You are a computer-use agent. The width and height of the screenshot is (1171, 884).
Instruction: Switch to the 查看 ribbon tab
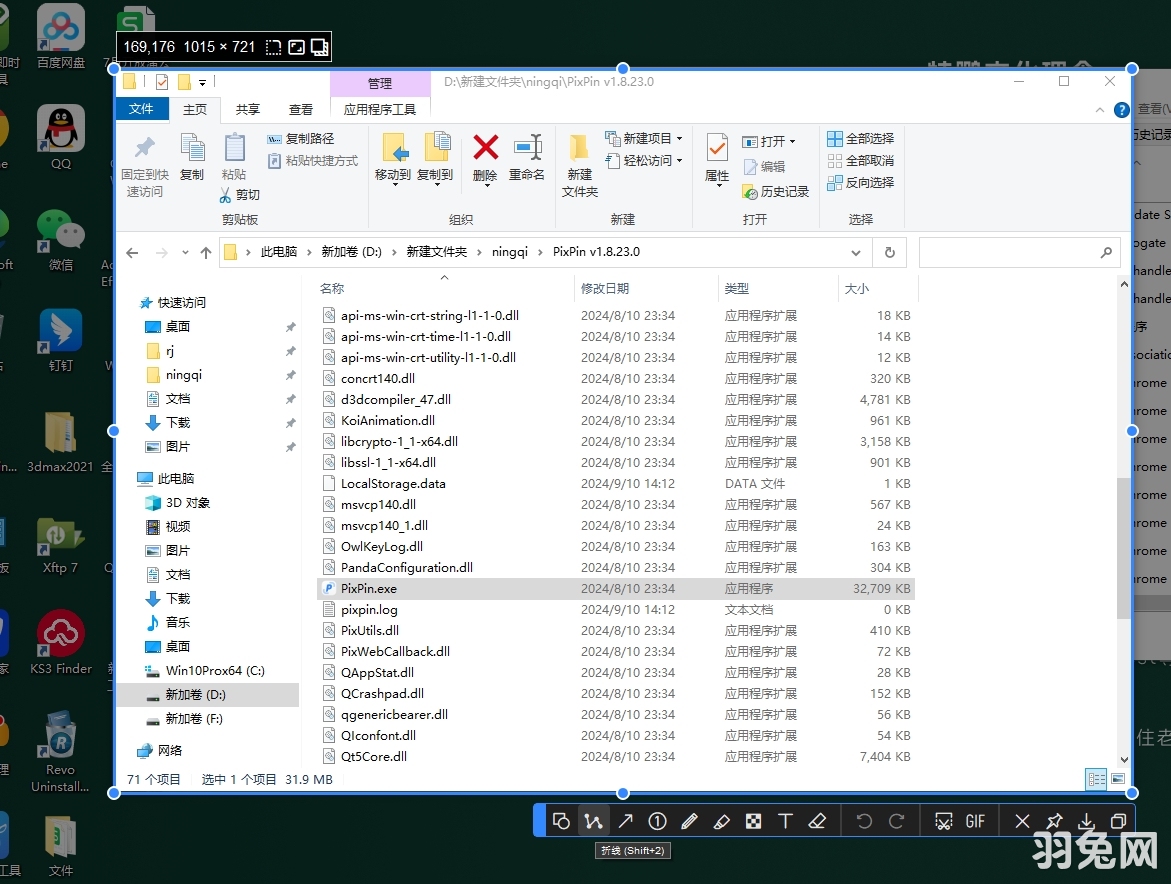point(300,110)
